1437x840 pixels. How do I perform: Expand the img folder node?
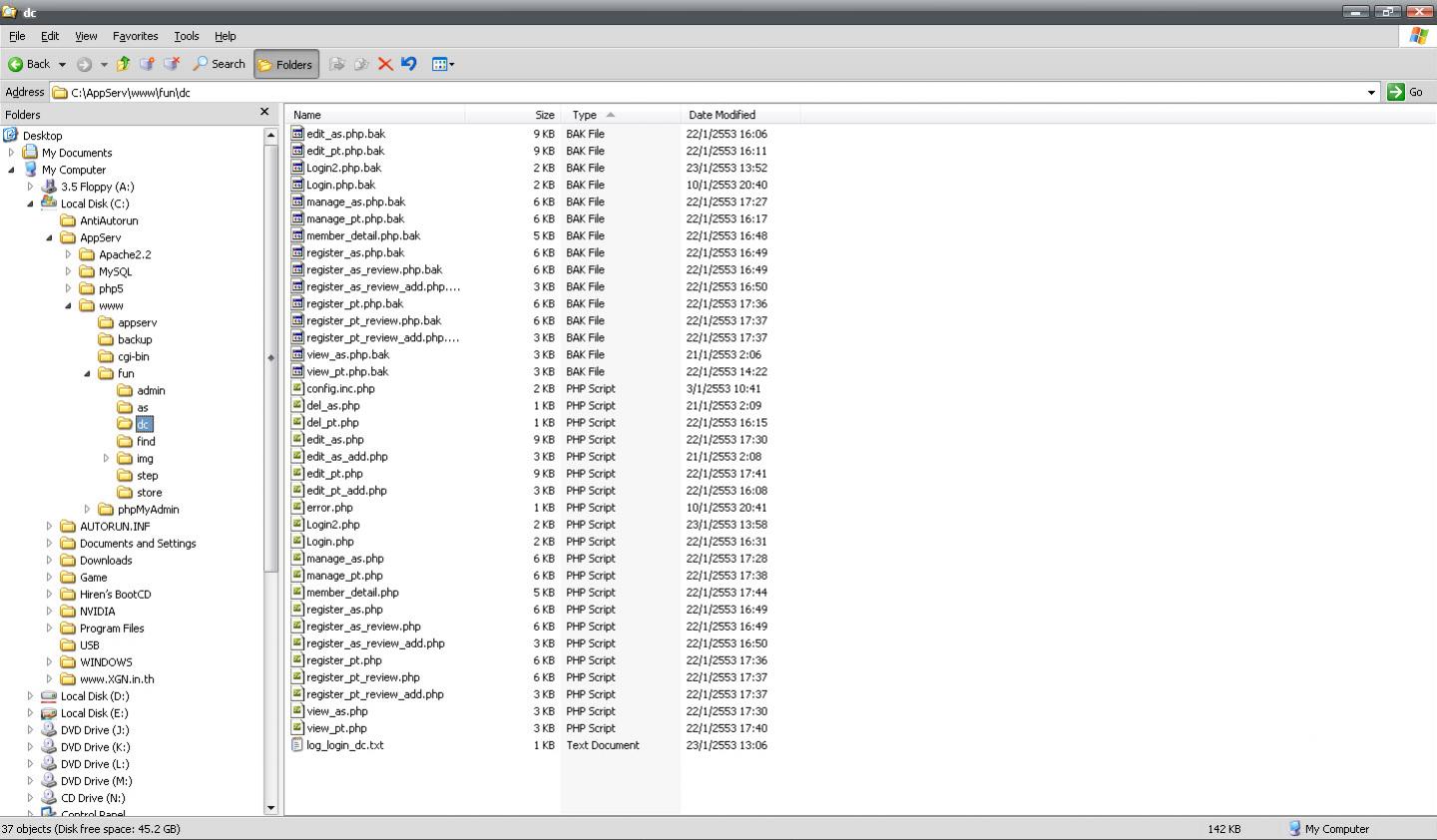tap(106, 458)
